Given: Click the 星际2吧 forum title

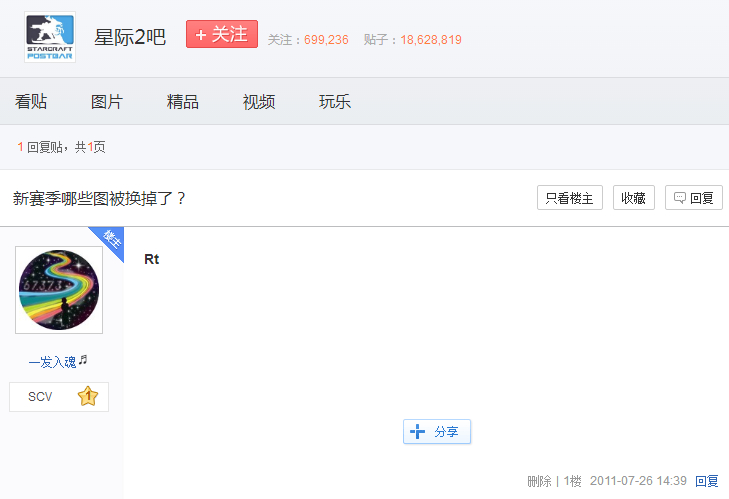Looking at the screenshot, I should pyautogui.click(x=130, y=37).
